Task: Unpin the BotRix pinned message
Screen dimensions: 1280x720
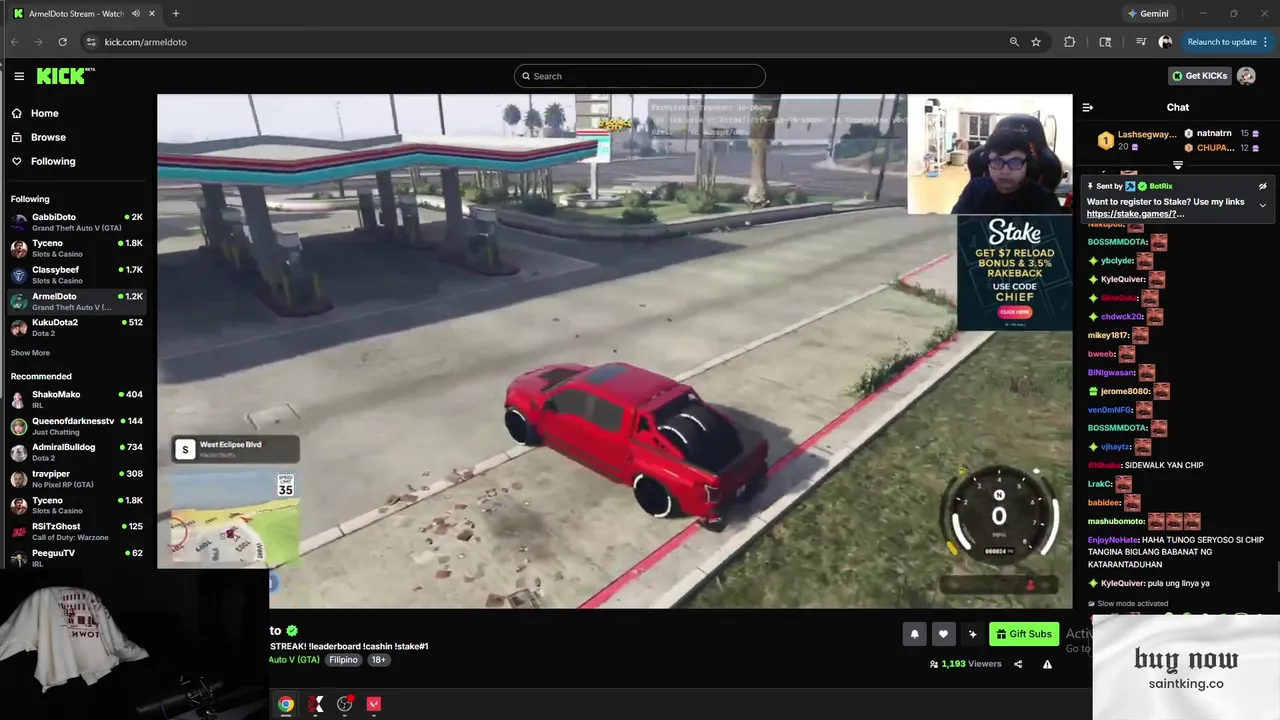Action: pyautogui.click(x=1263, y=186)
